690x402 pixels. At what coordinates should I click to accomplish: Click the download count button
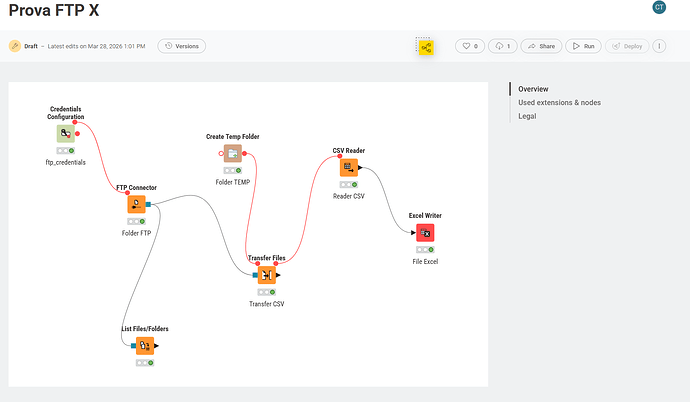pos(503,46)
